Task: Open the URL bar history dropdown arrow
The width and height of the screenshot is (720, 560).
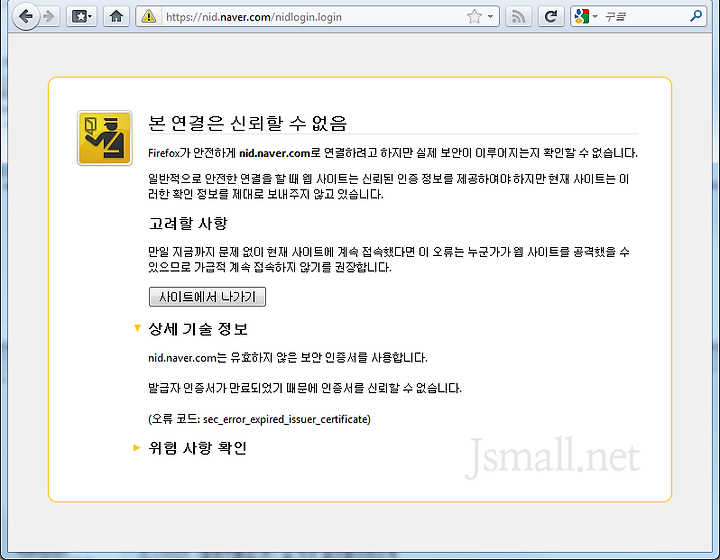Action: 490,17
